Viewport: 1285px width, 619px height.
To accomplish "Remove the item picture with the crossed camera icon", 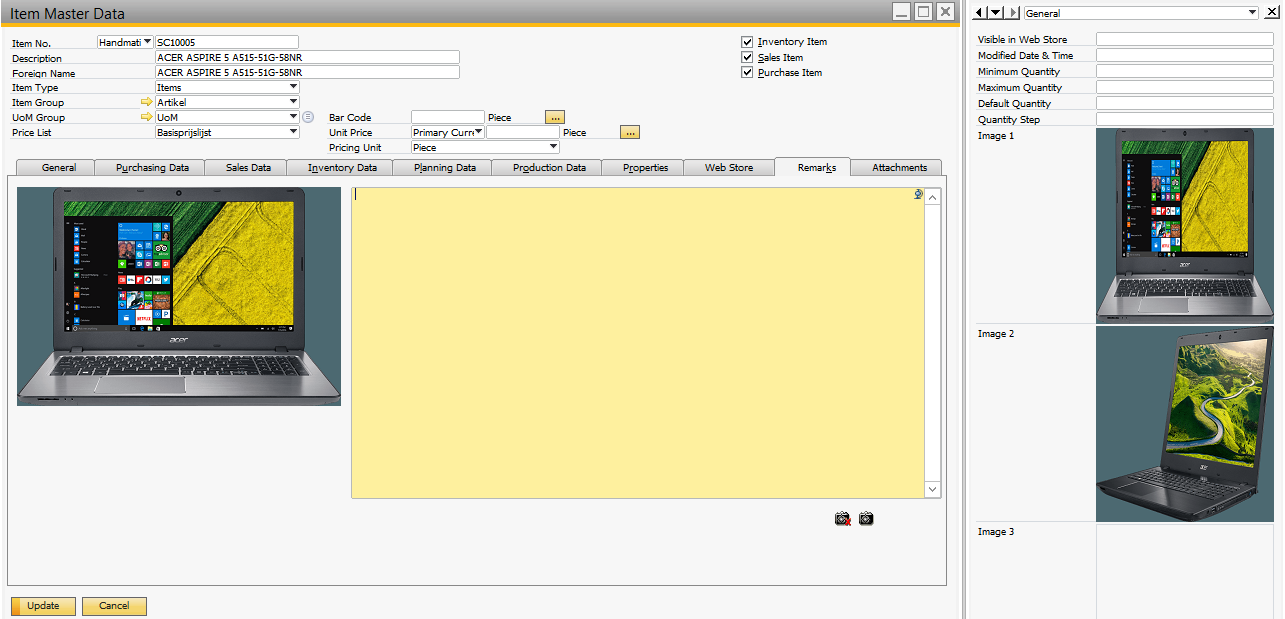I will pos(842,518).
